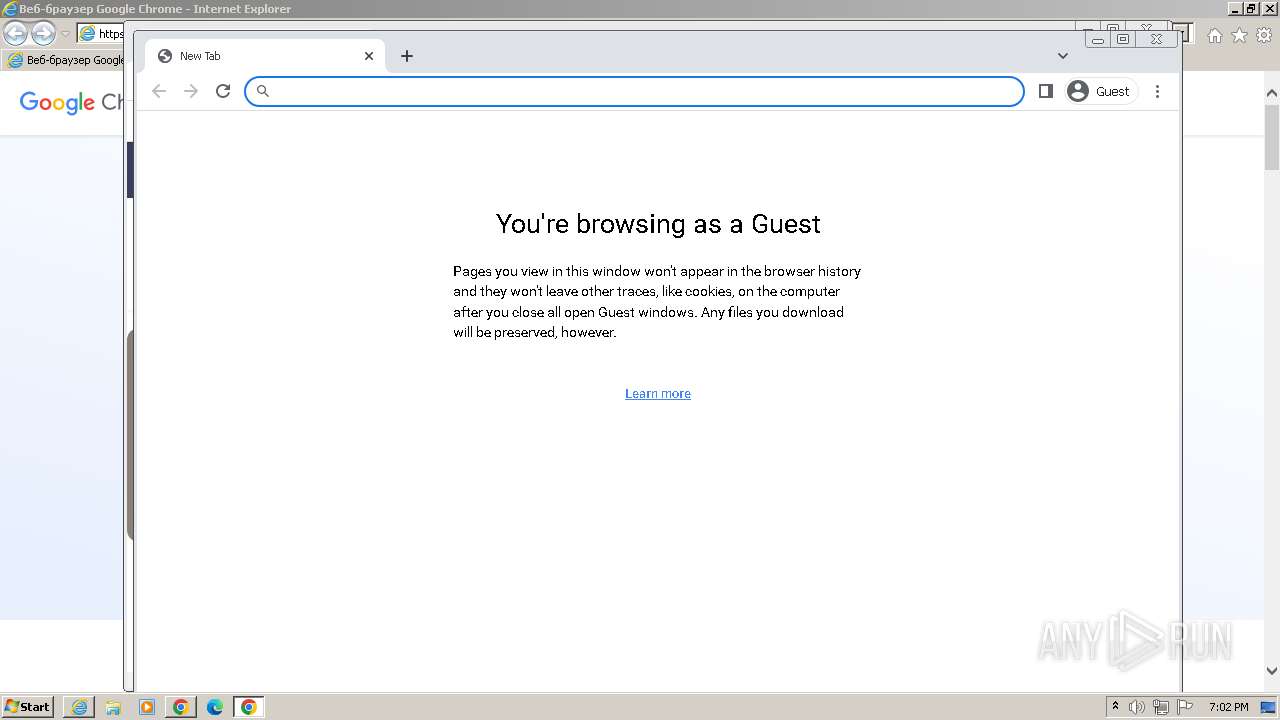This screenshot has height=720, width=1280.
Task: Follow the Learn more link
Action: (x=658, y=393)
